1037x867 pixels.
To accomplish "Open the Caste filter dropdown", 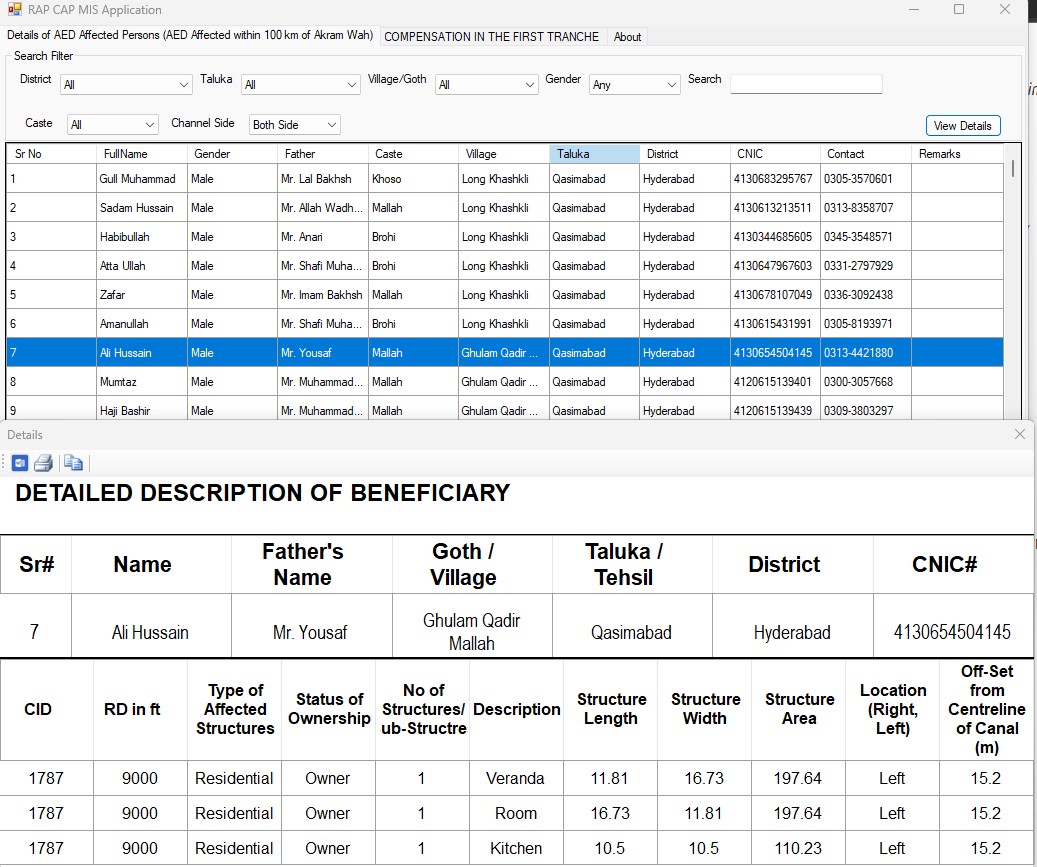I will click(x=112, y=124).
